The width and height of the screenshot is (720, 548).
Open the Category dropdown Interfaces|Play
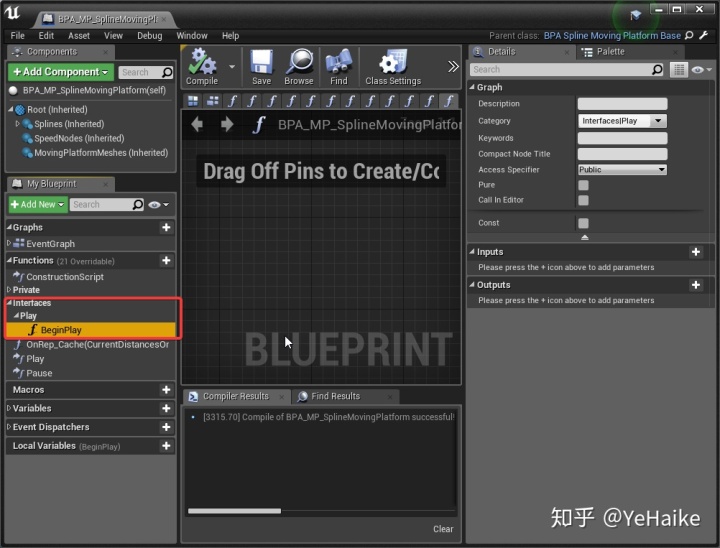click(622, 121)
